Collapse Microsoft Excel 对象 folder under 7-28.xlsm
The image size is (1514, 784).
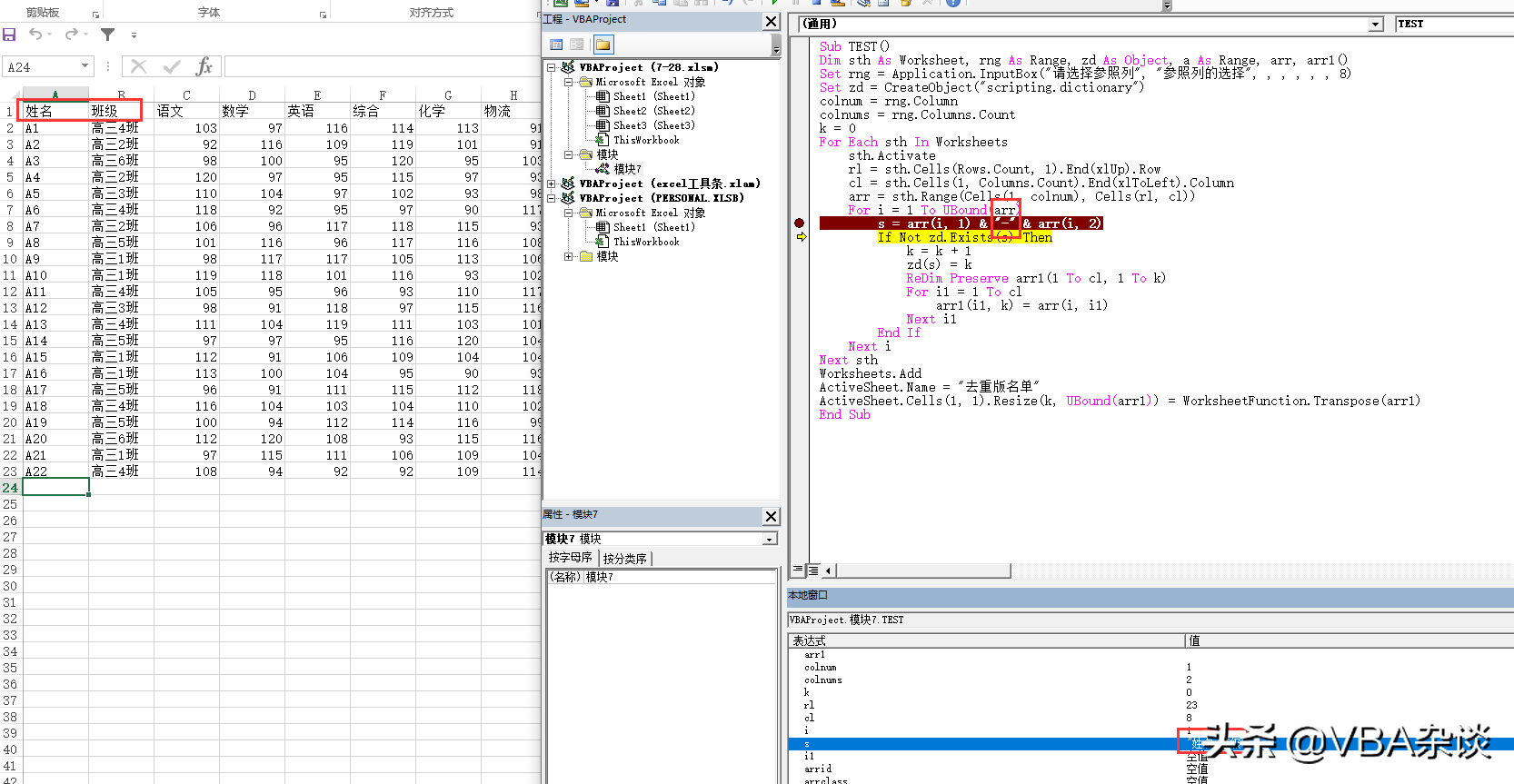[568, 82]
